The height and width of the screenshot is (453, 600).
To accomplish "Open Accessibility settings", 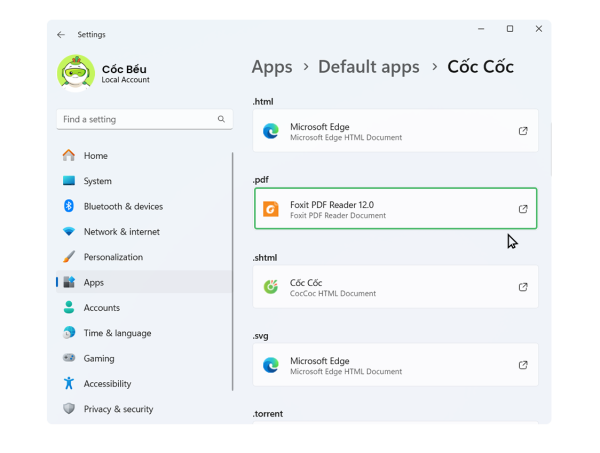I will click(x=144, y=383).
